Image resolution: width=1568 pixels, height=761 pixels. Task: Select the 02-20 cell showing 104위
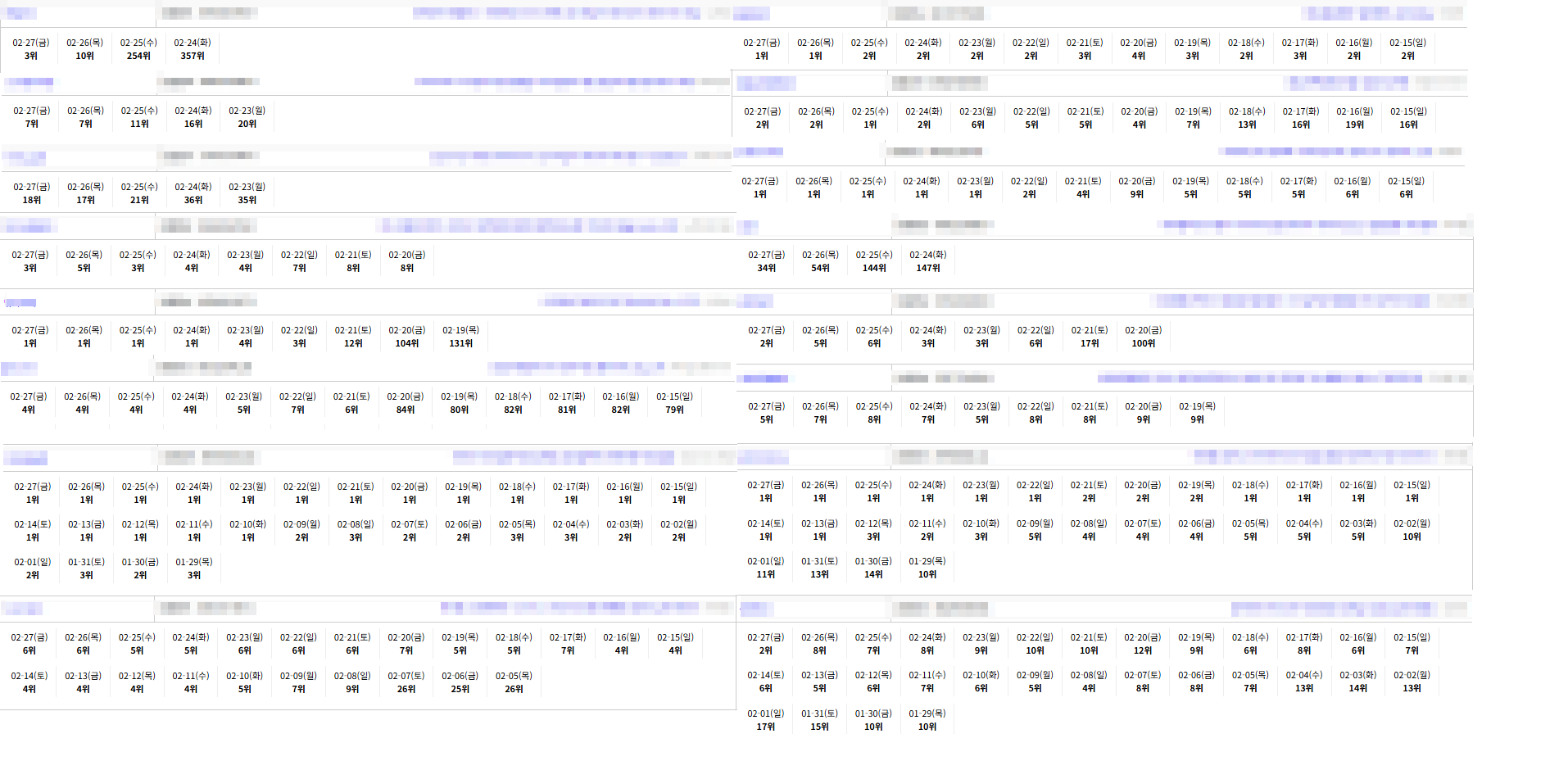[407, 337]
